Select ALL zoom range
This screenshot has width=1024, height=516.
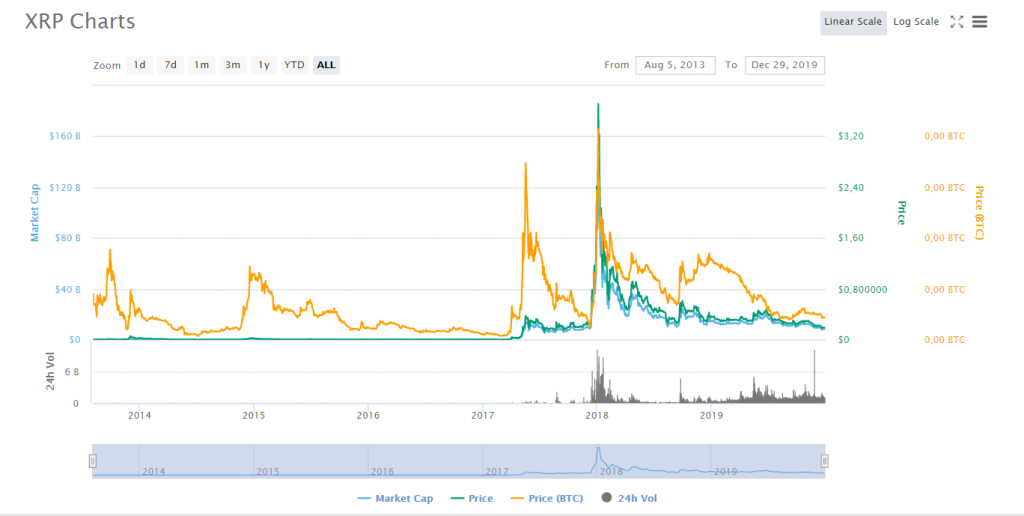326,65
